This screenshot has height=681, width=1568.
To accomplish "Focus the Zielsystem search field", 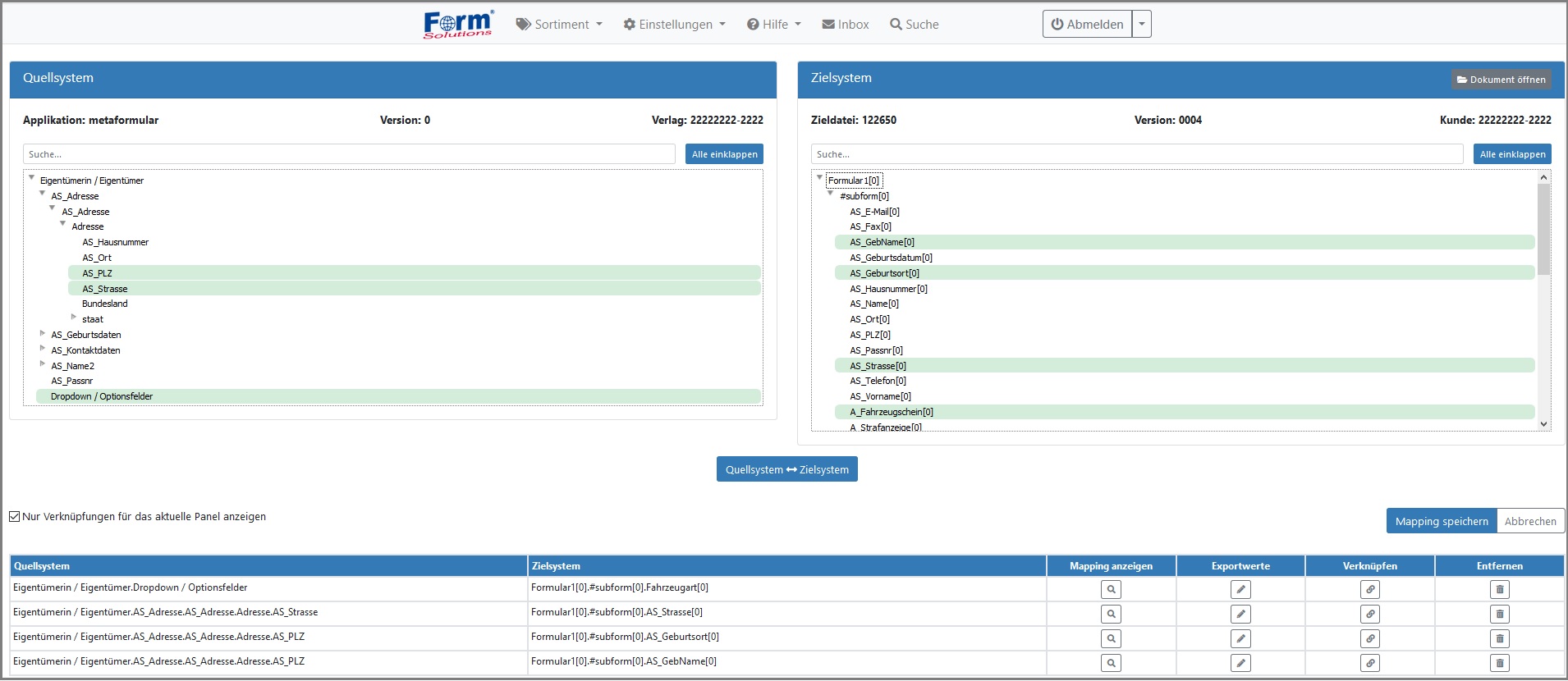I will 1137,154.
